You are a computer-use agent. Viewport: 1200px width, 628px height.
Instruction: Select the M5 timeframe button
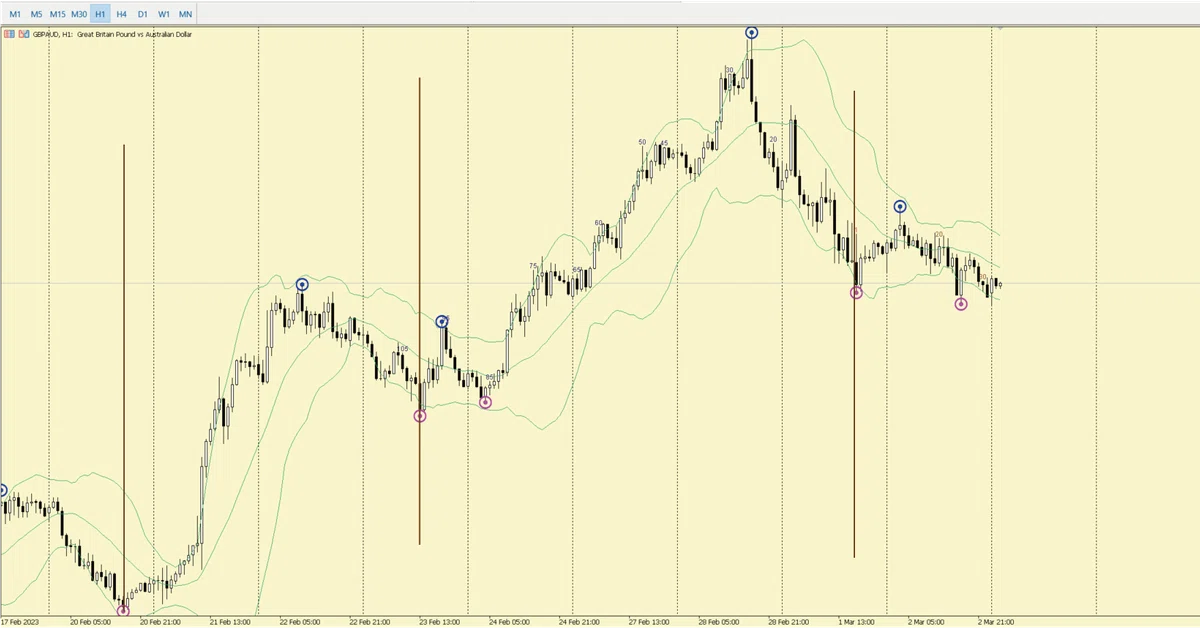click(36, 14)
